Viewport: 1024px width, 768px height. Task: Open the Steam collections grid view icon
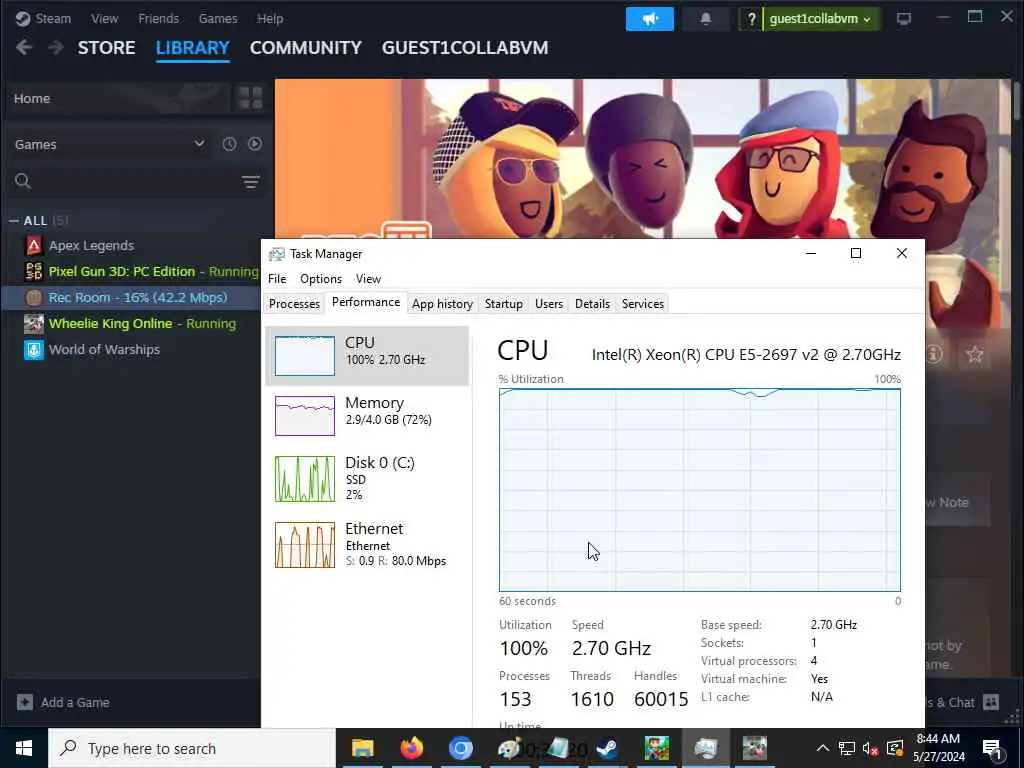250,98
